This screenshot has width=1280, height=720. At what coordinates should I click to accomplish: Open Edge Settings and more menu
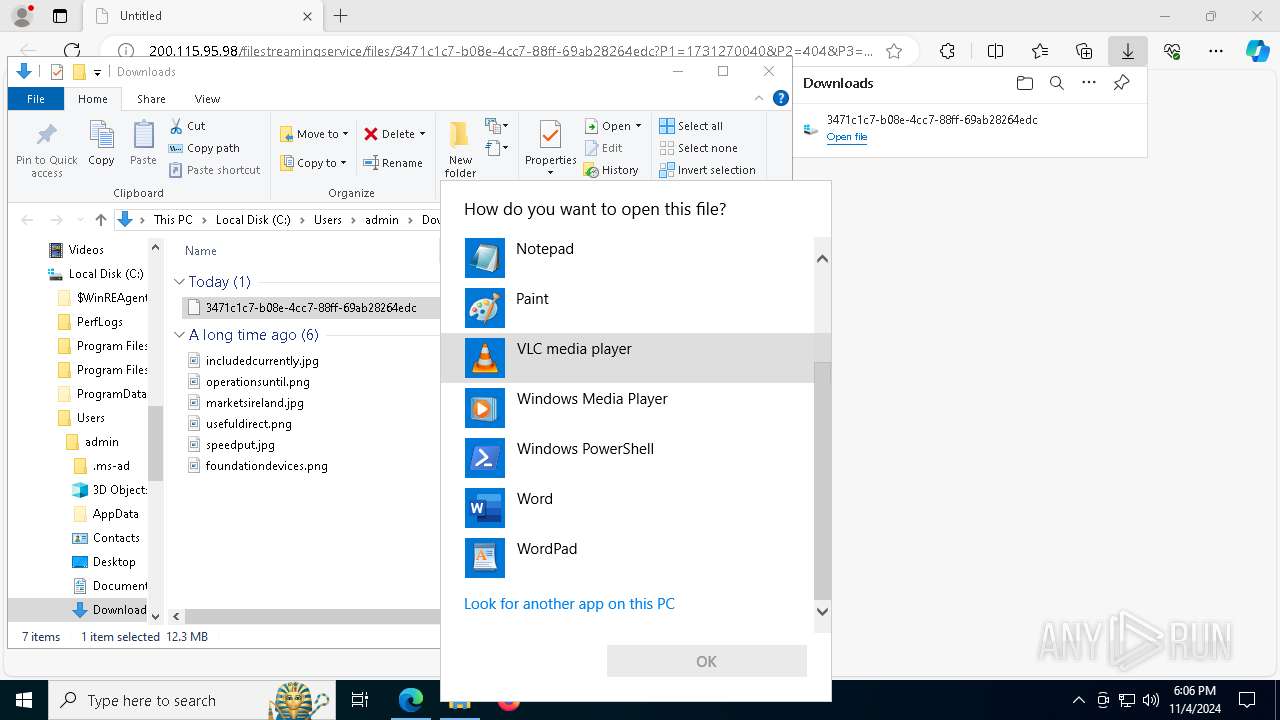click(1215, 51)
